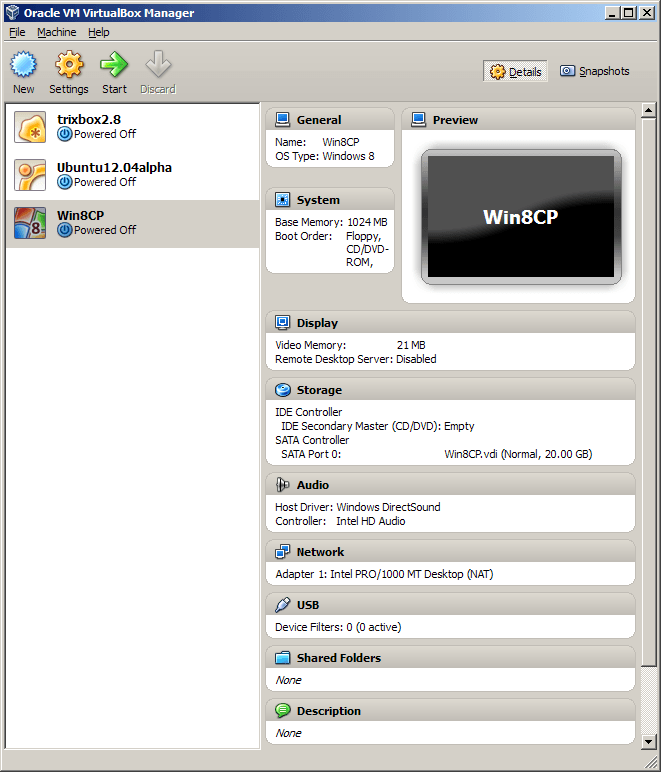Click 'Adapter 1: Intel PRO/1000 MT Desktop (NAT)'
Screen dimensions: 661x772
click(x=384, y=574)
